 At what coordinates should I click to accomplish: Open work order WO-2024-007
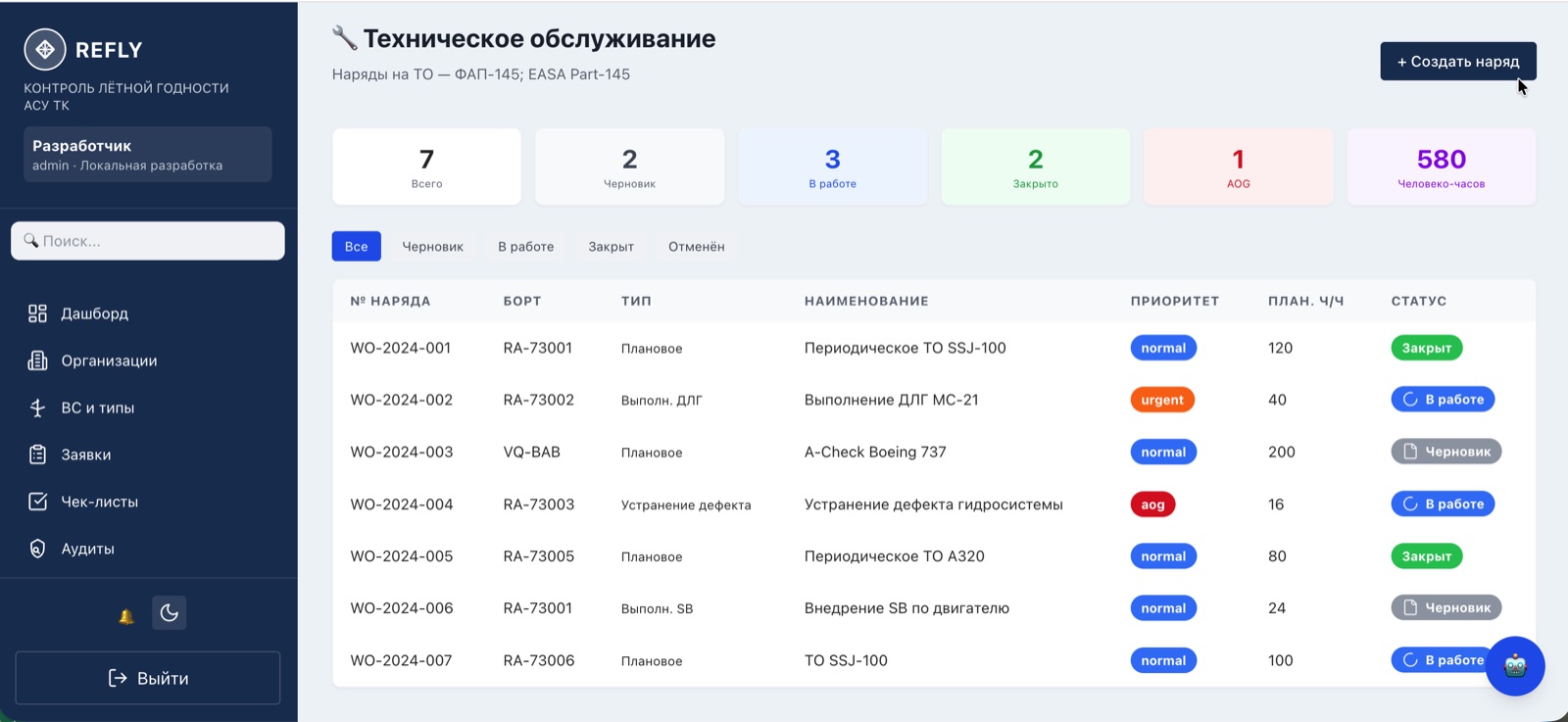[x=402, y=660]
